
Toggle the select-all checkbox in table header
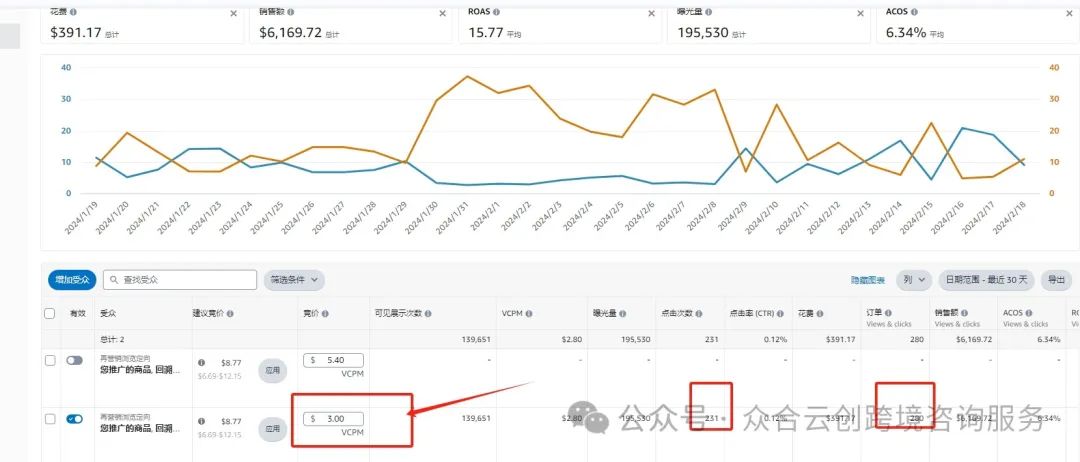[x=50, y=313]
